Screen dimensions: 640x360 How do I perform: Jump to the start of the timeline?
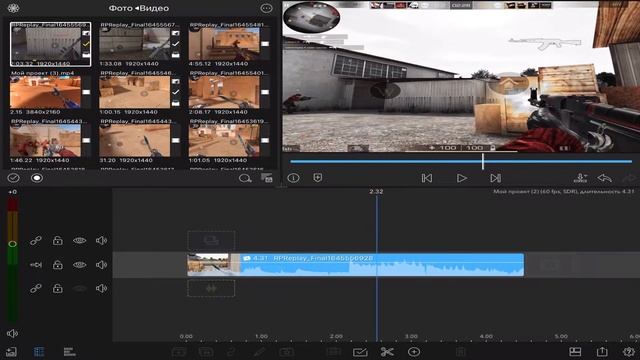tap(427, 178)
